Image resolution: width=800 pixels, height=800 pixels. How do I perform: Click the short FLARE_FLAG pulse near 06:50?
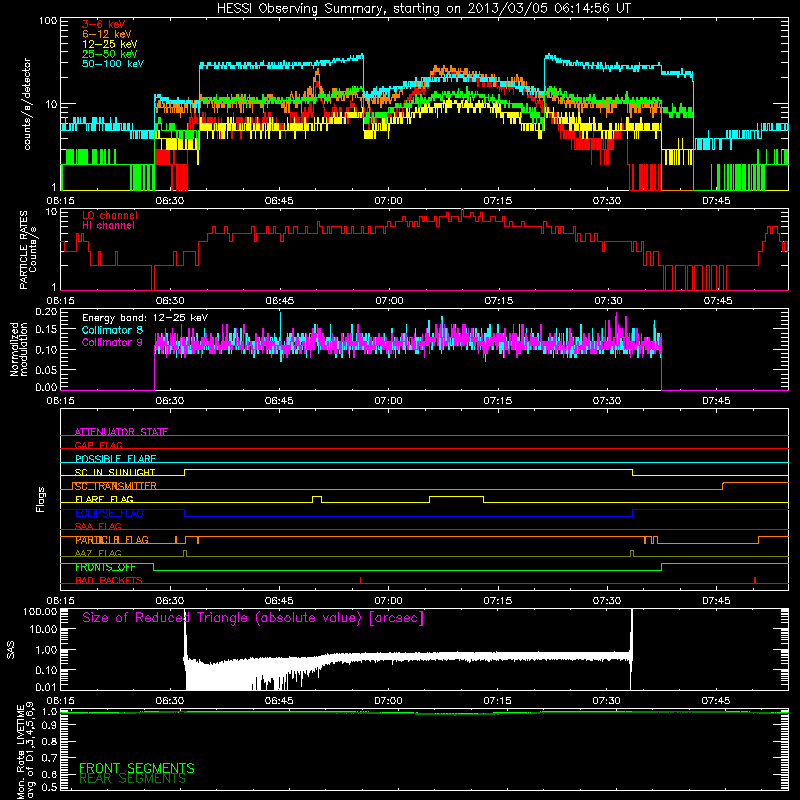click(317, 499)
